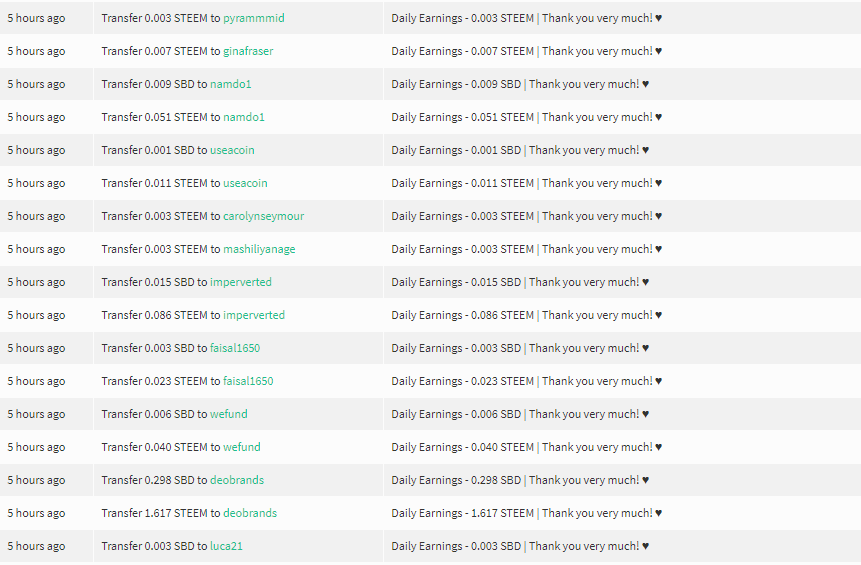The height and width of the screenshot is (565, 861).
Task: Click 'Transfer 0.007 STEEM to' text
Action: pyautogui.click(x=161, y=51)
